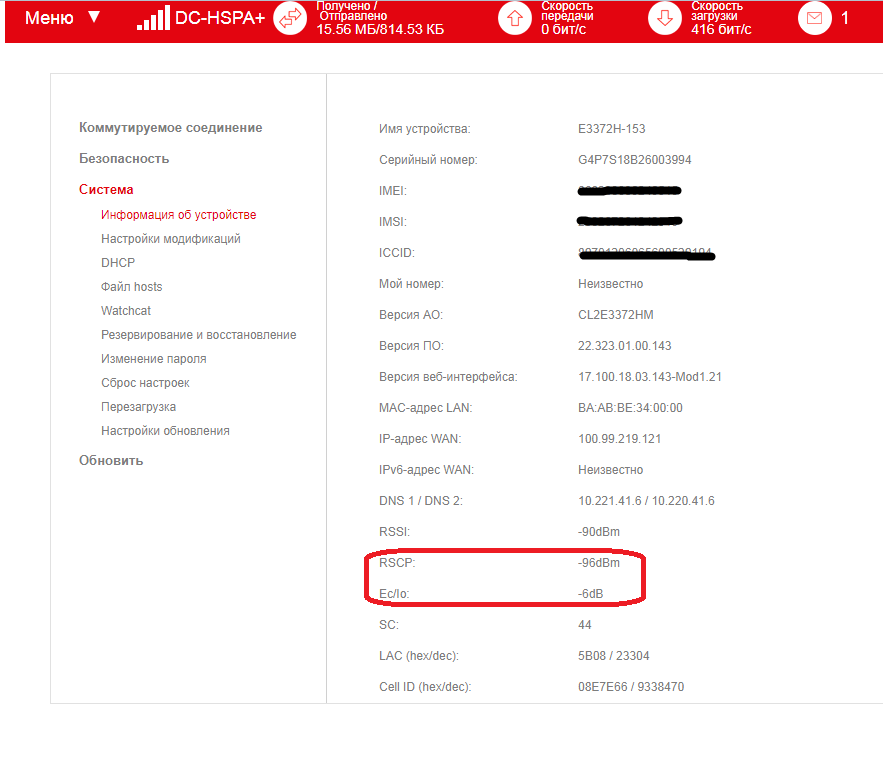Image resolution: width=883 pixels, height=759 pixels.
Task: Open Коммутируемое соединение section
Action: (x=171, y=128)
